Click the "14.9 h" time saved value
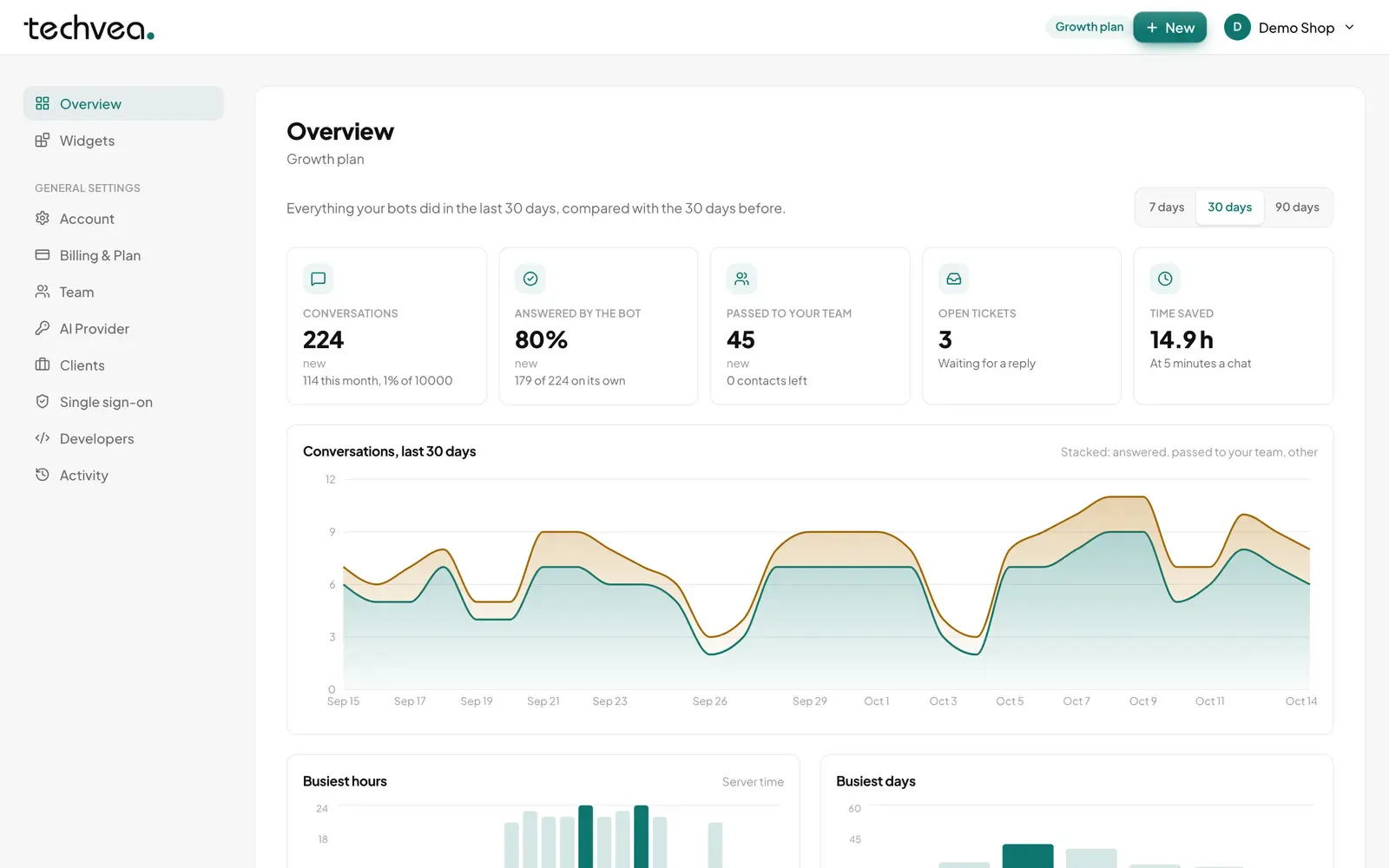Screen dimensions: 1389x868 pyautogui.click(x=1182, y=339)
